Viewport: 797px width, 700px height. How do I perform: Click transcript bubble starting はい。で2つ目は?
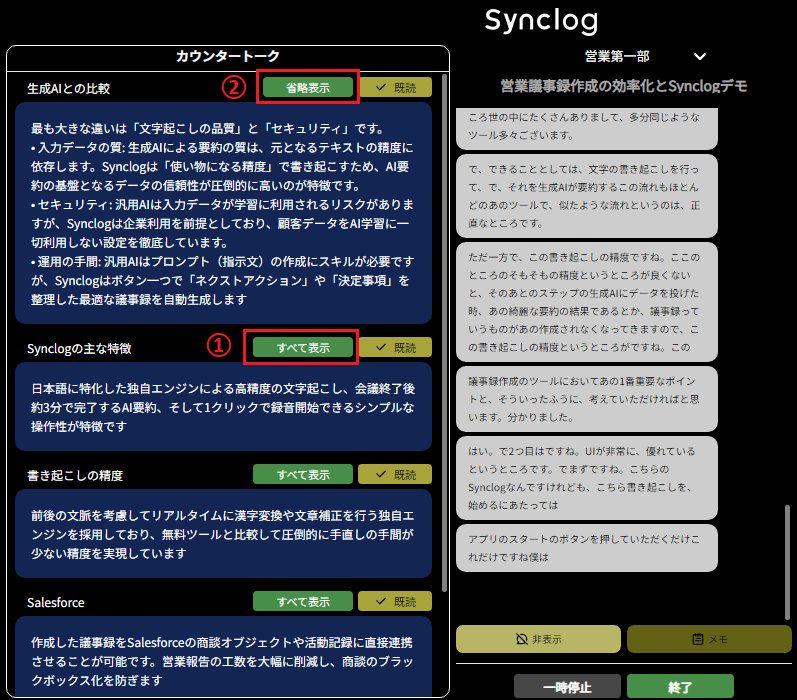coord(587,478)
